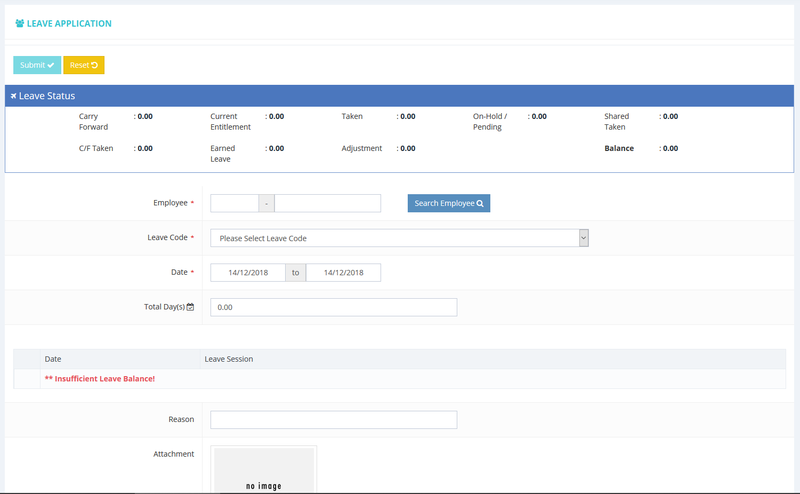Focus the employee code input field
Image resolution: width=800 pixels, height=494 pixels.
[x=234, y=203]
